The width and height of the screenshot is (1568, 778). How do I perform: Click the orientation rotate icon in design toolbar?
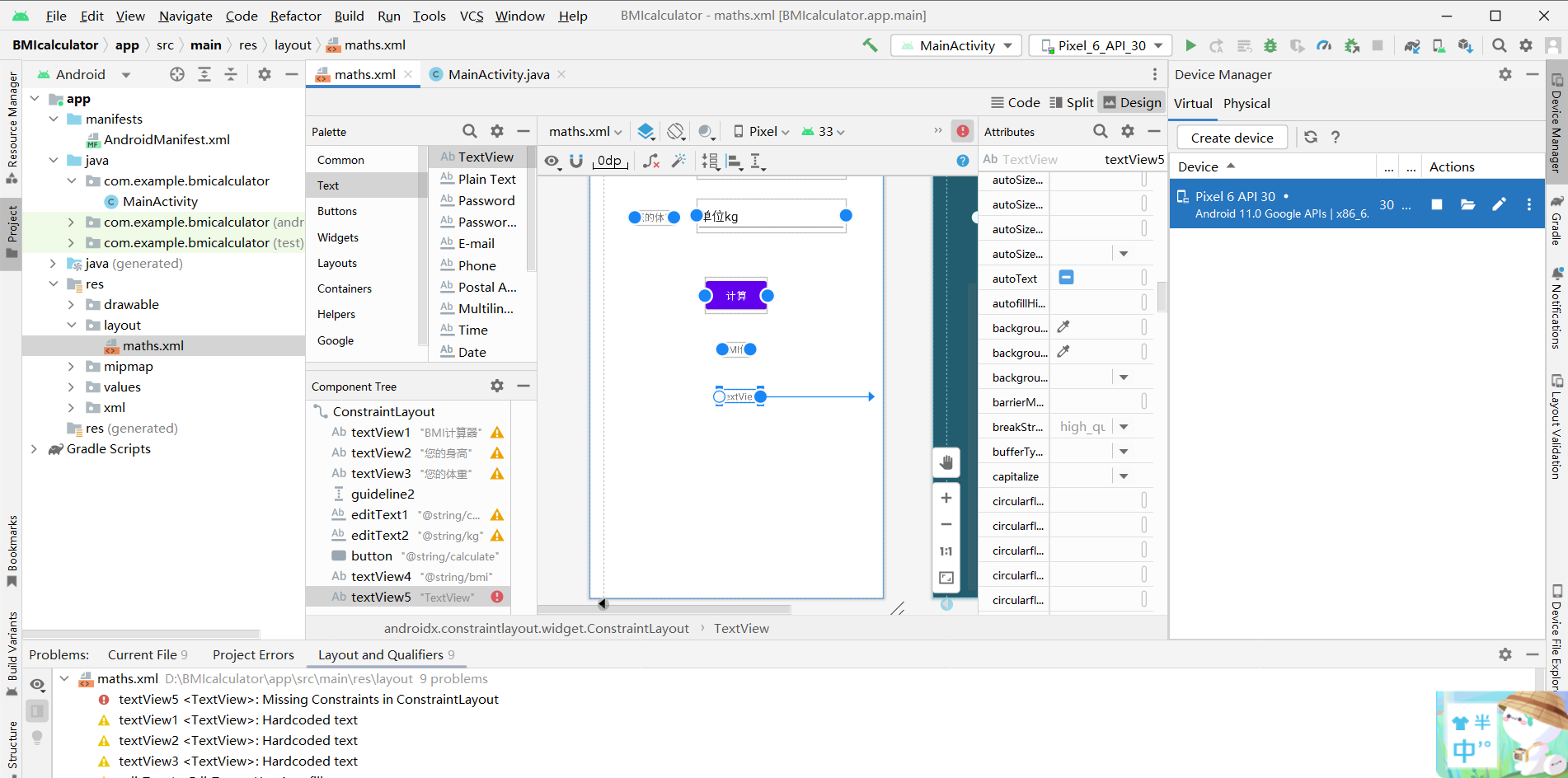[676, 131]
